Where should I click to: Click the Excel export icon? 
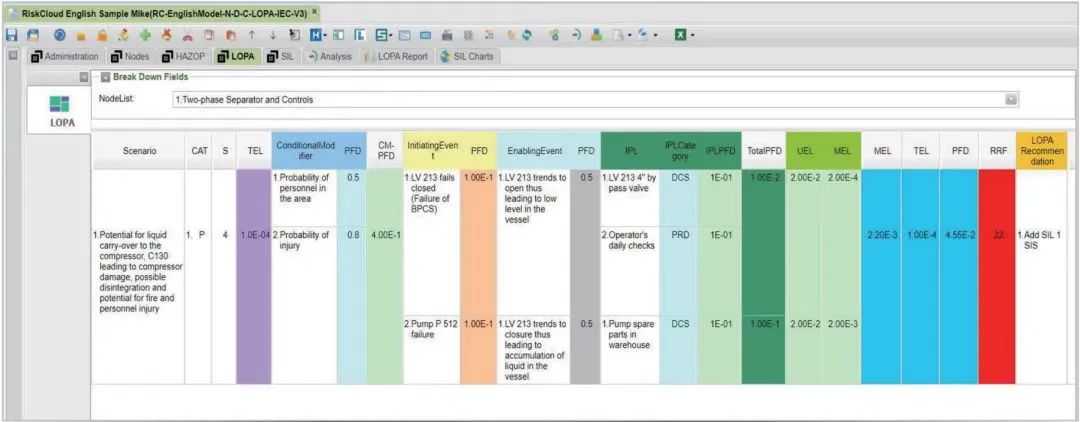pos(681,35)
